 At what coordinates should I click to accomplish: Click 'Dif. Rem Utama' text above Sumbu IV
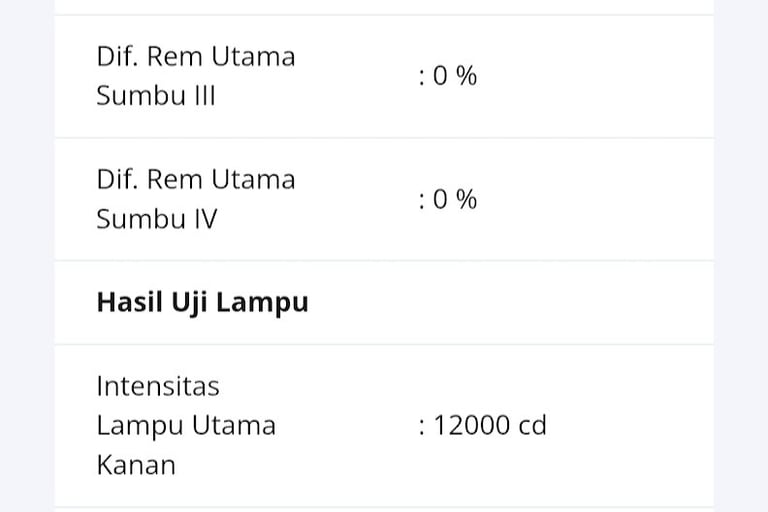click(196, 179)
